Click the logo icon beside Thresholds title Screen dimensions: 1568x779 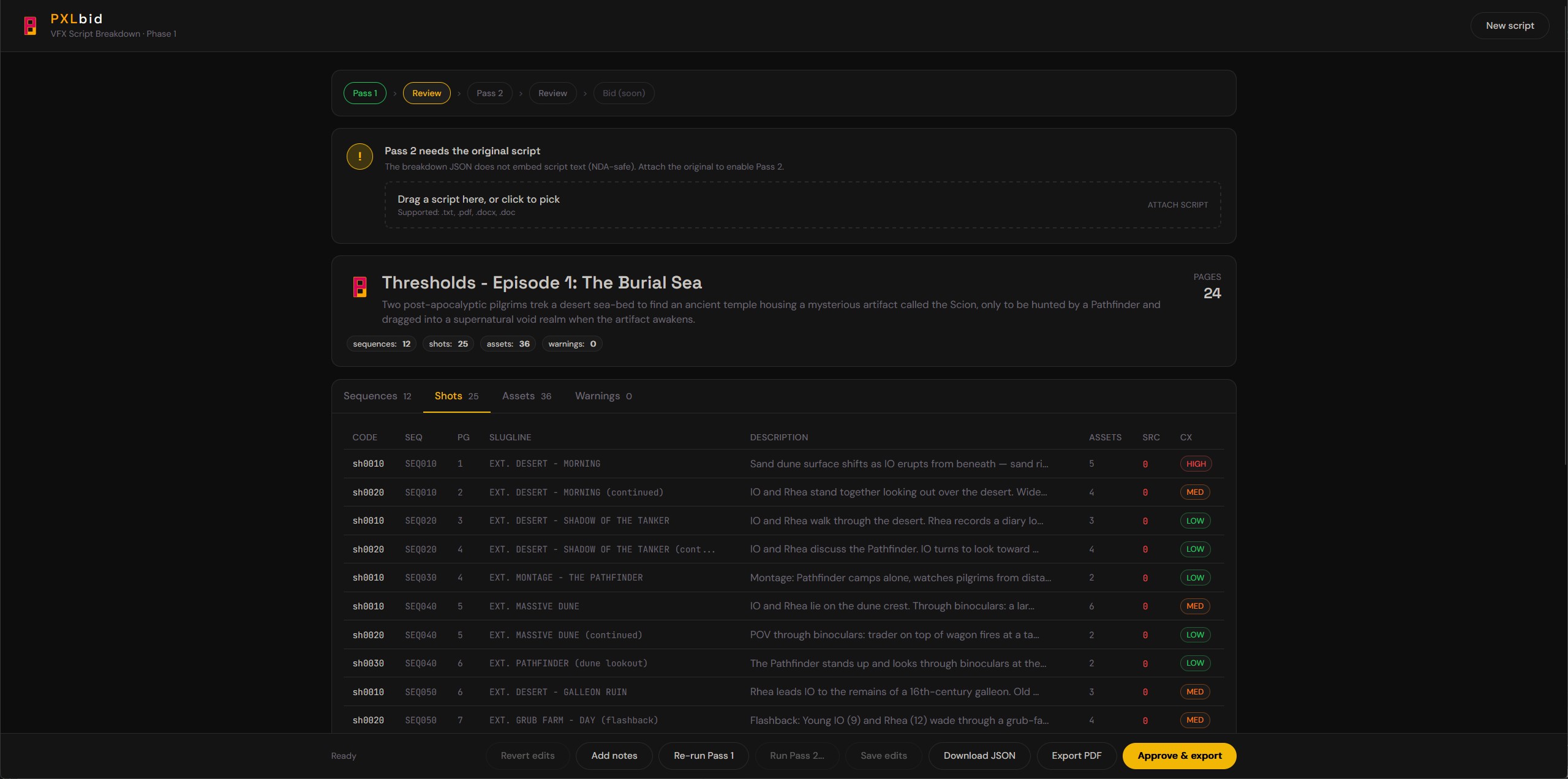360,287
